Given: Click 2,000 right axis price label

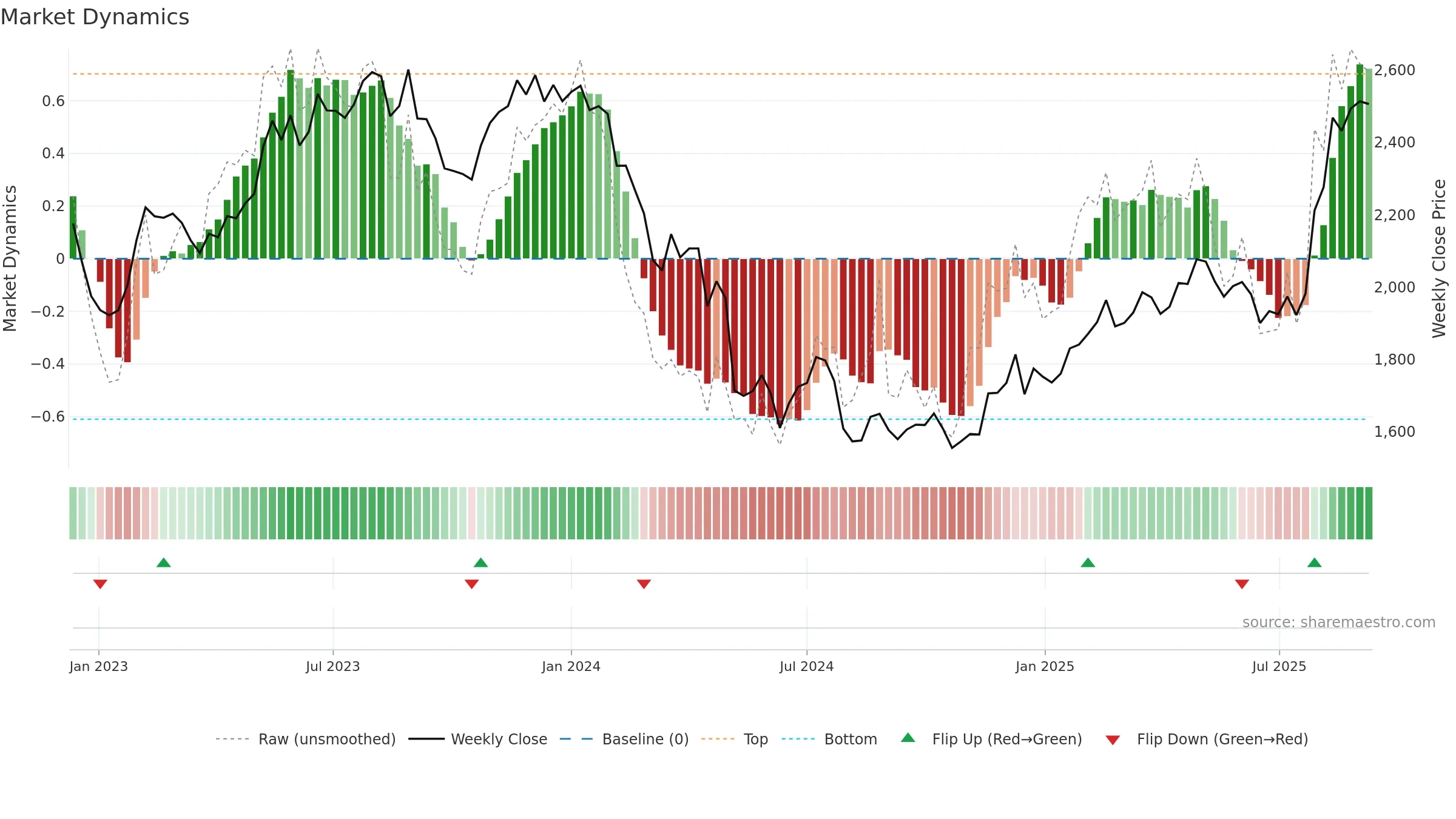Looking at the screenshot, I should [x=1395, y=287].
